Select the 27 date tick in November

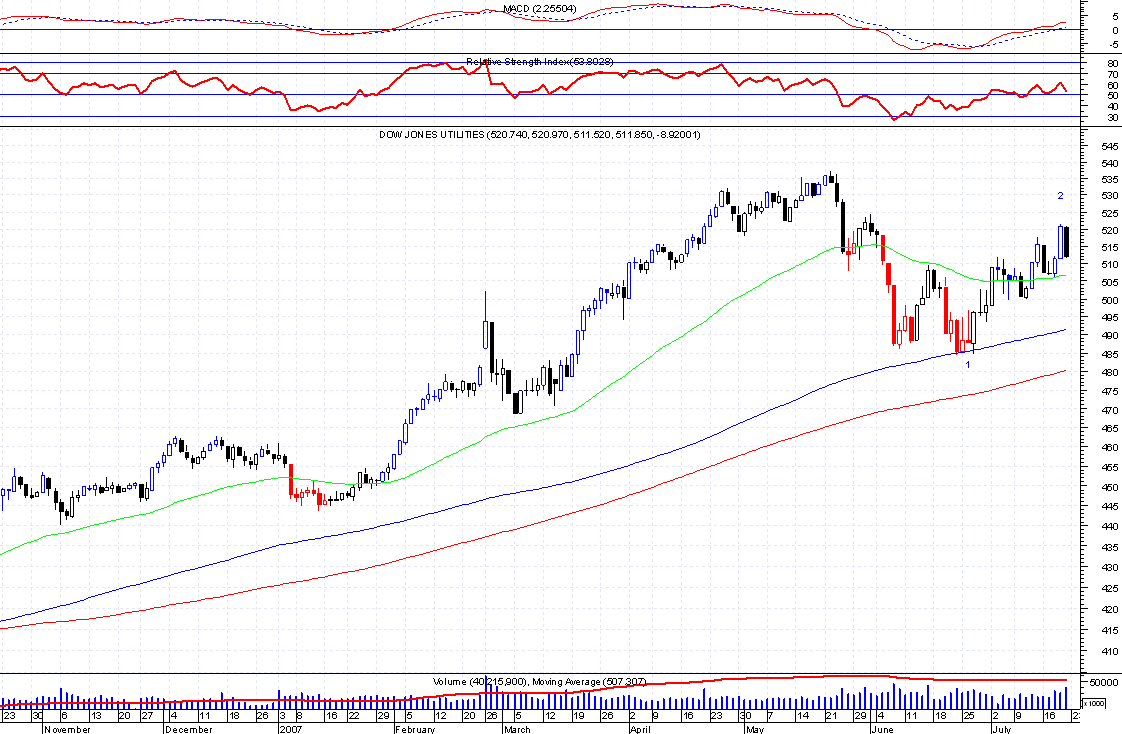(147, 715)
